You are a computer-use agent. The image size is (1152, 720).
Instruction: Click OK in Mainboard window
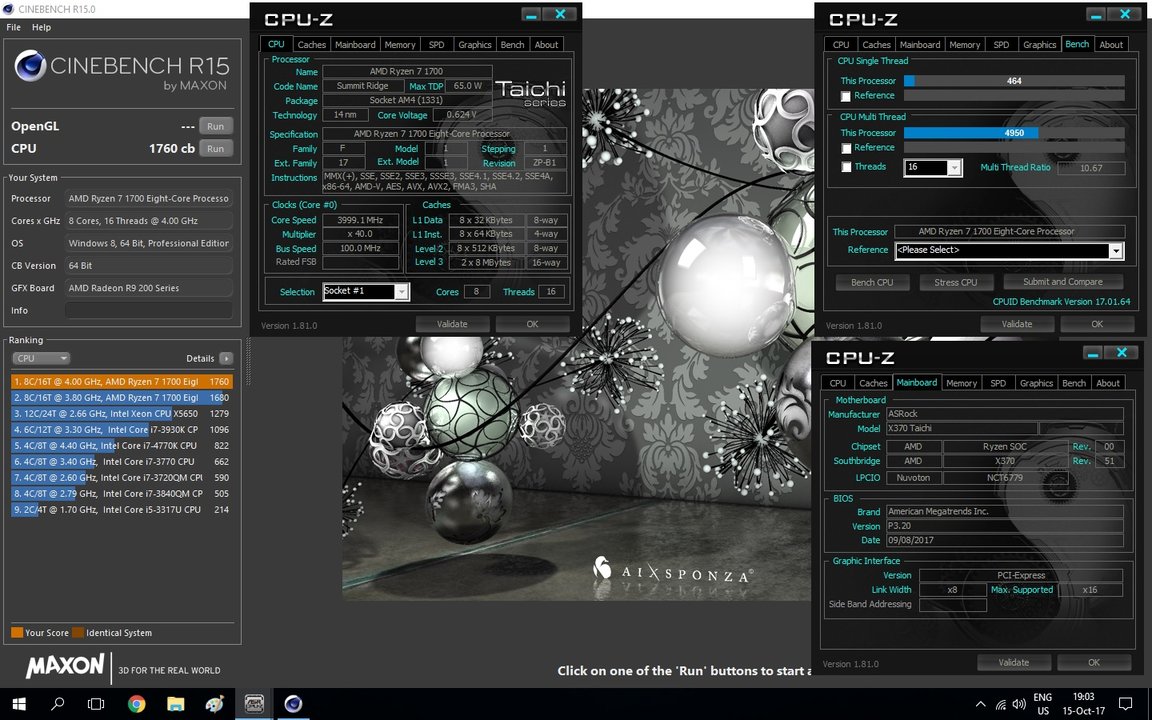coord(1093,663)
